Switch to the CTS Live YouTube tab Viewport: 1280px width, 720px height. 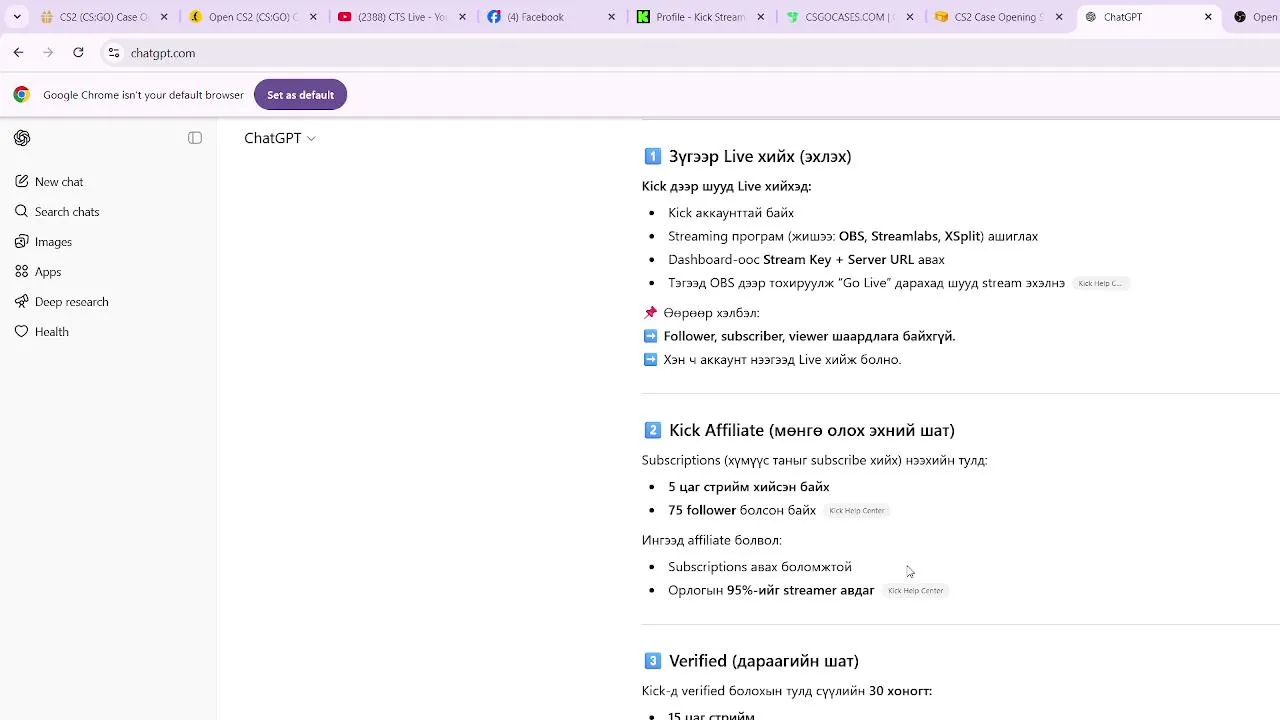click(402, 17)
